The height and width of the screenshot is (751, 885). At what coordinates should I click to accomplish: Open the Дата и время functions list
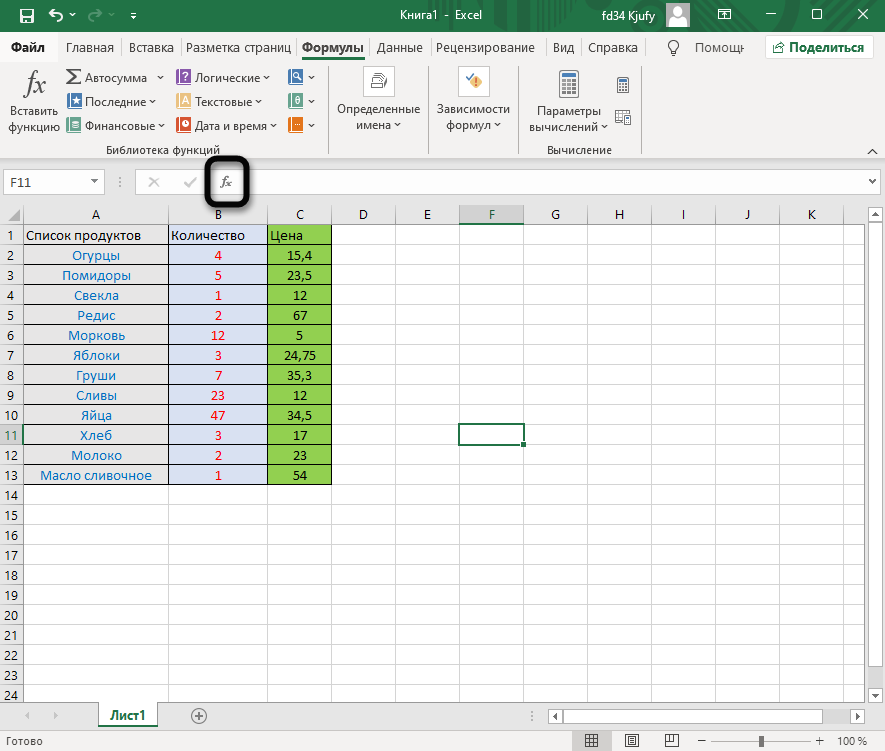(226, 125)
